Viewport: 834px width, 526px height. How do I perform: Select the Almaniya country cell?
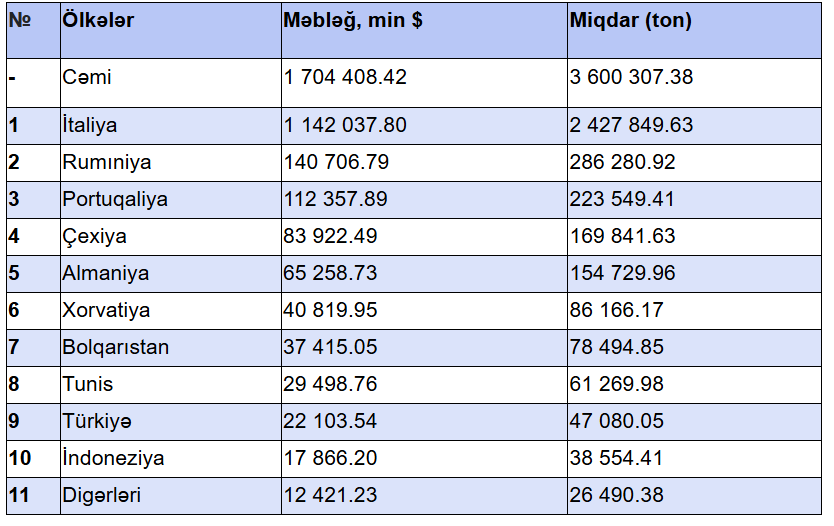click(105, 273)
